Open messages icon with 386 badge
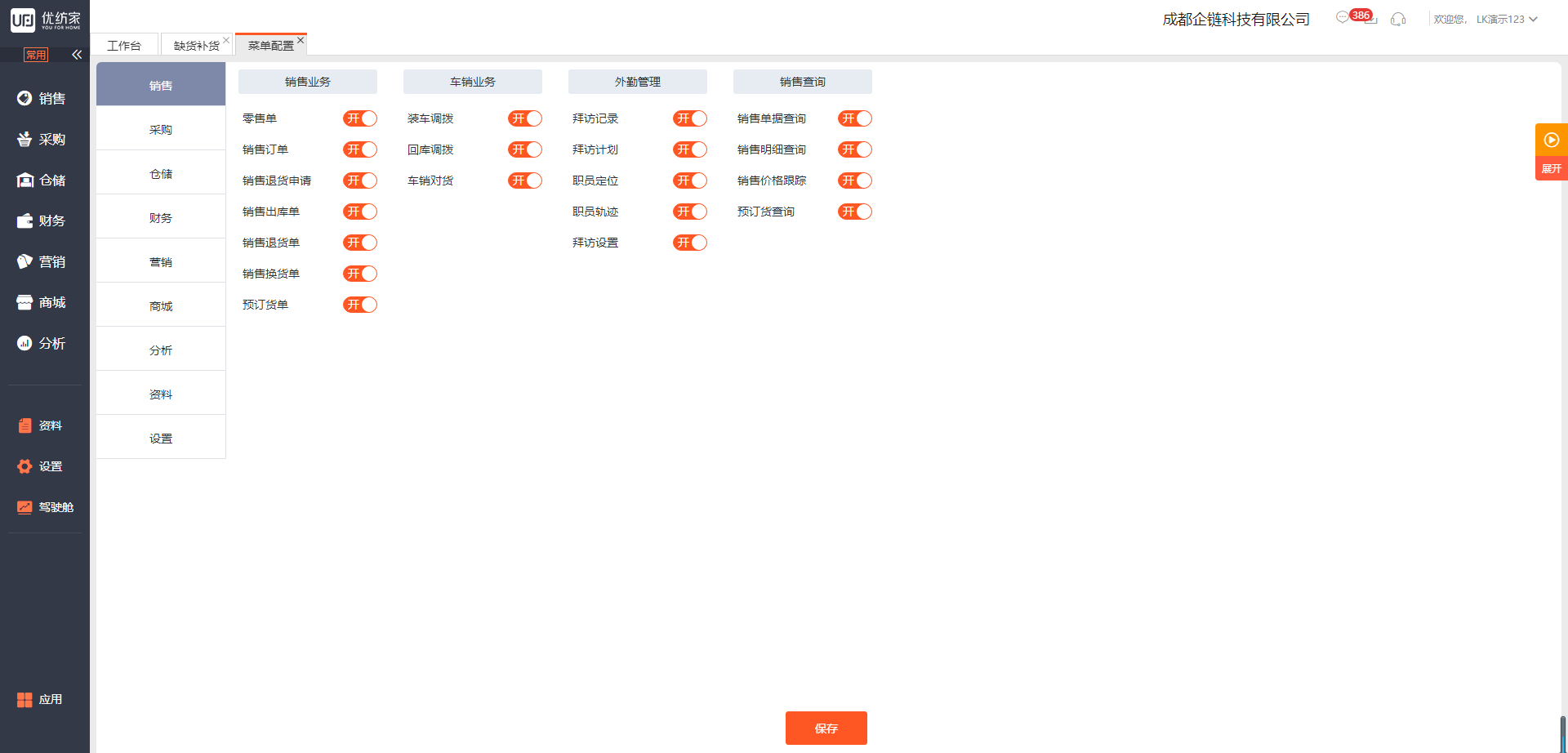The width and height of the screenshot is (1568, 753). (1343, 17)
